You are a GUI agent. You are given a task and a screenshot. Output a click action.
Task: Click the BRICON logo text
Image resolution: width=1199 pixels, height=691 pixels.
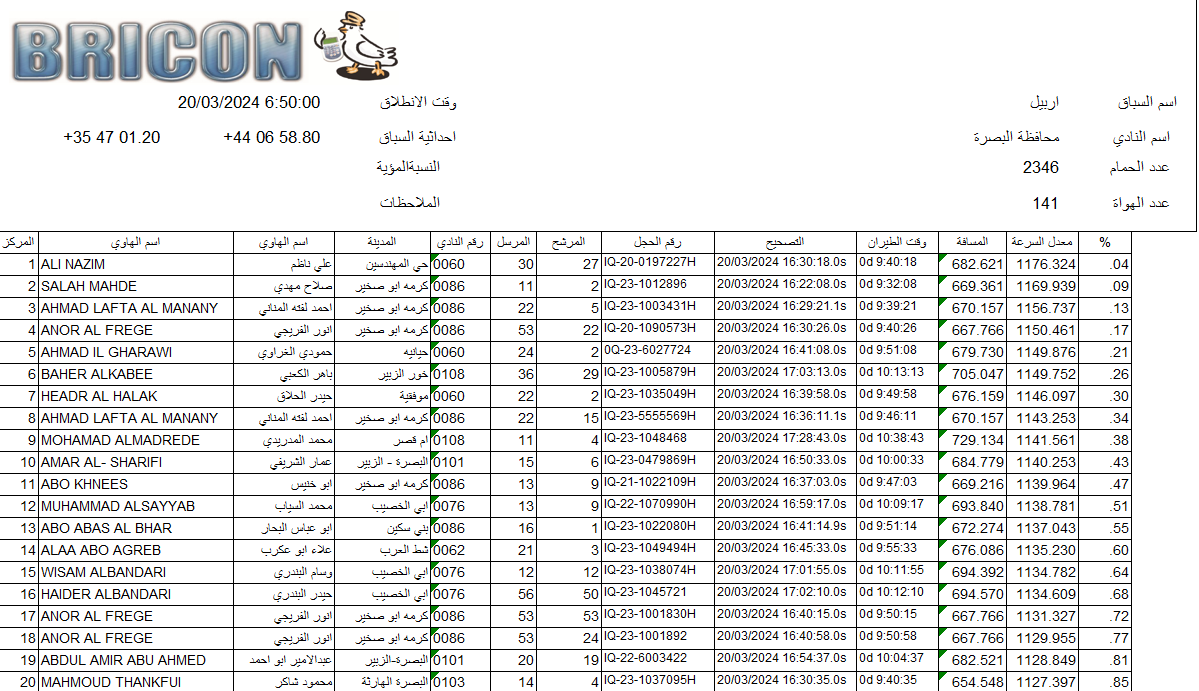pyautogui.click(x=160, y=50)
